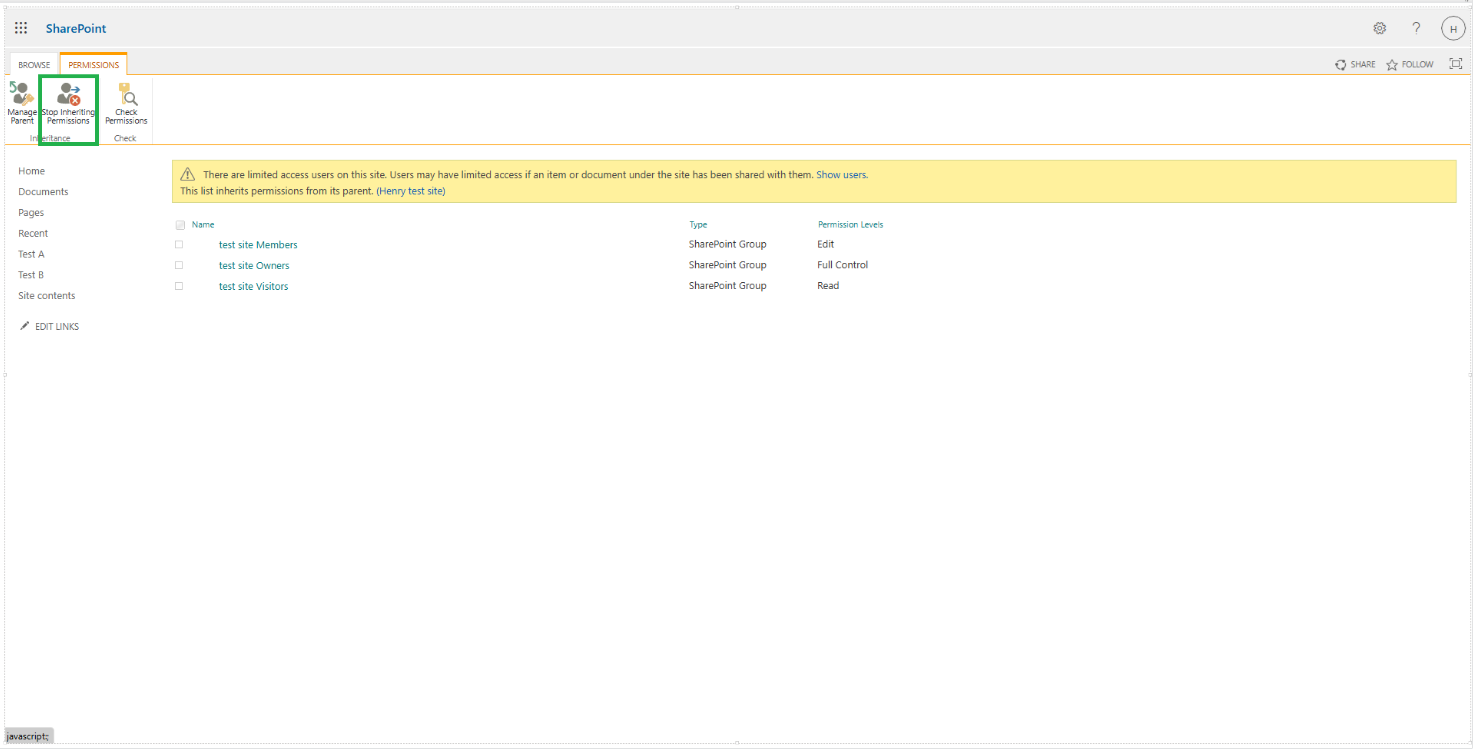Tick the select-all checkbox beside Name
Viewport: 1475px width, 749px height.
click(180, 225)
